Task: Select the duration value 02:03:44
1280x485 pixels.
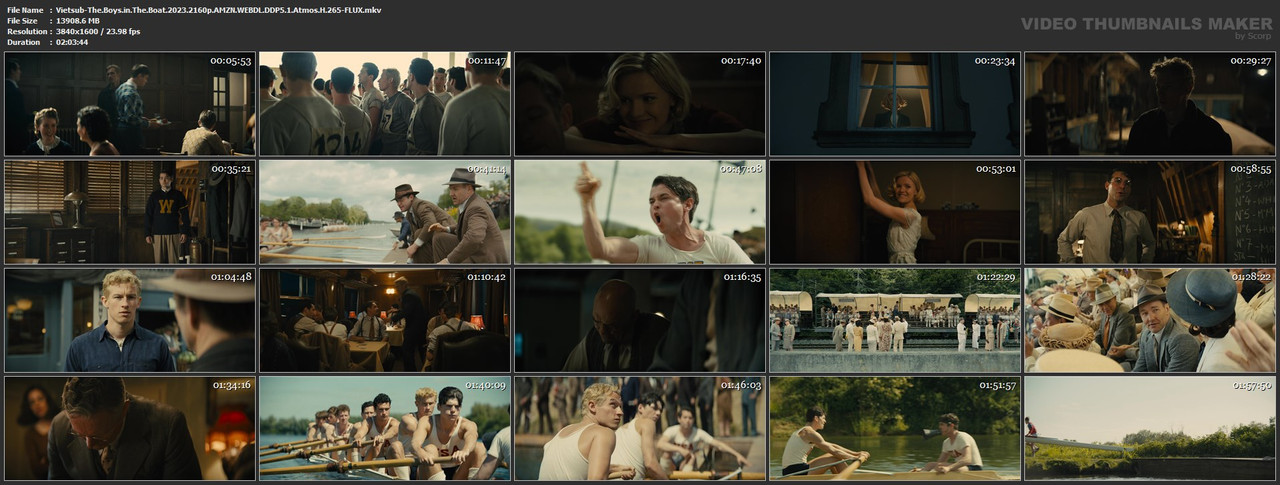Action: [x=72, y=43]
